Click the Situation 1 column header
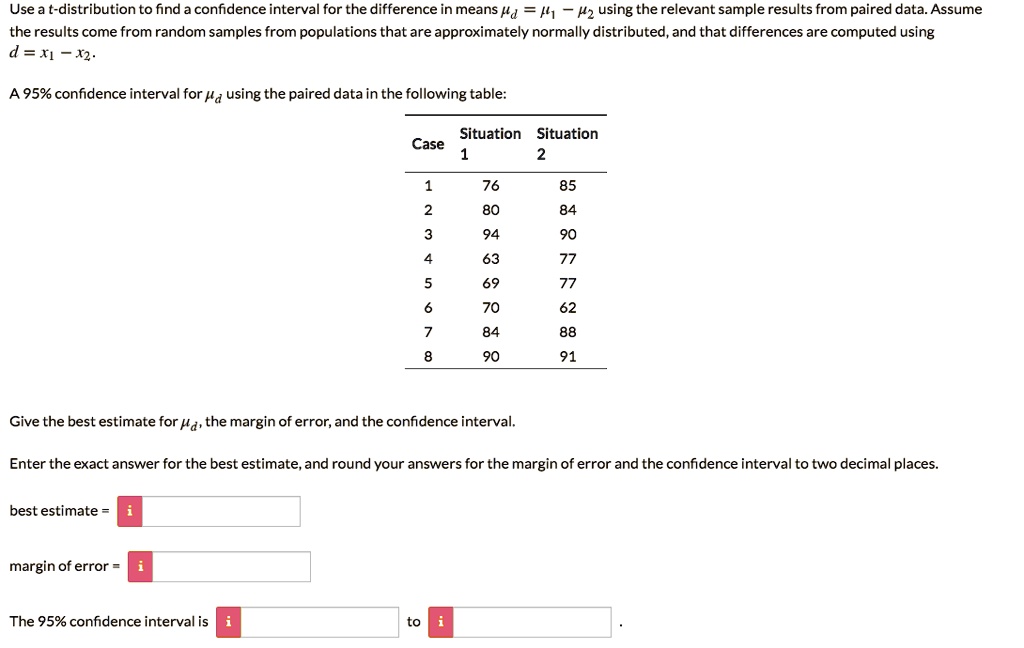The width and height of the screenshot is (1024, 648). pyautogui.click(x=489, y=143)
